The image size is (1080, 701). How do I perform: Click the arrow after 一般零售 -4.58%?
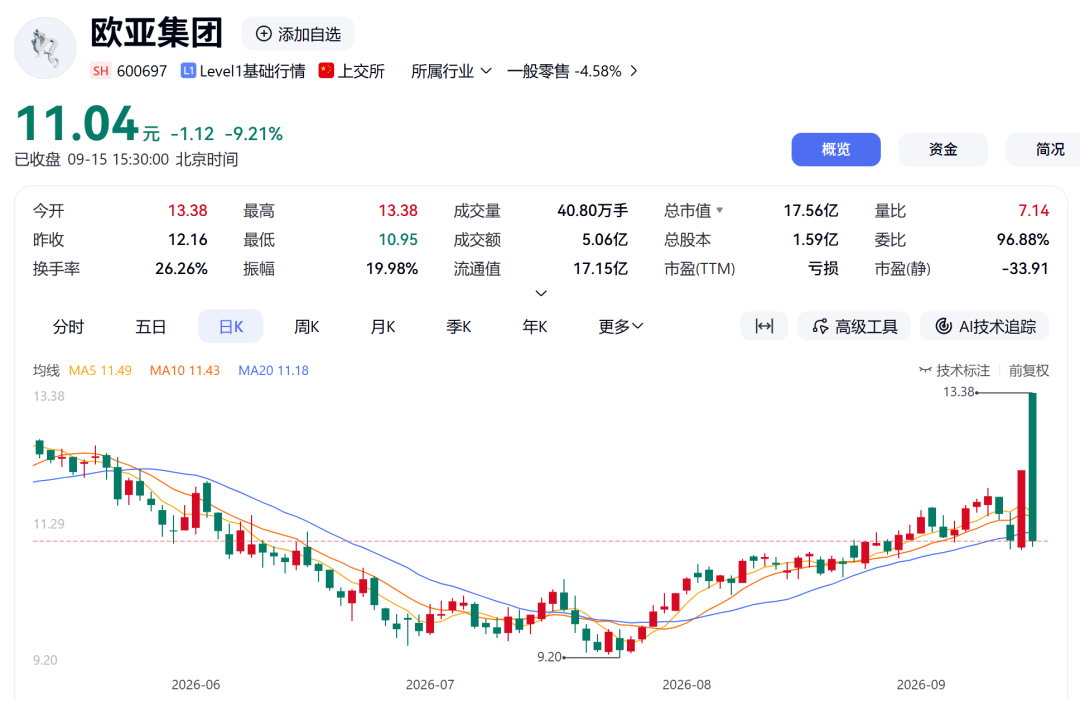pyautogui.click(x=634, y=71)
